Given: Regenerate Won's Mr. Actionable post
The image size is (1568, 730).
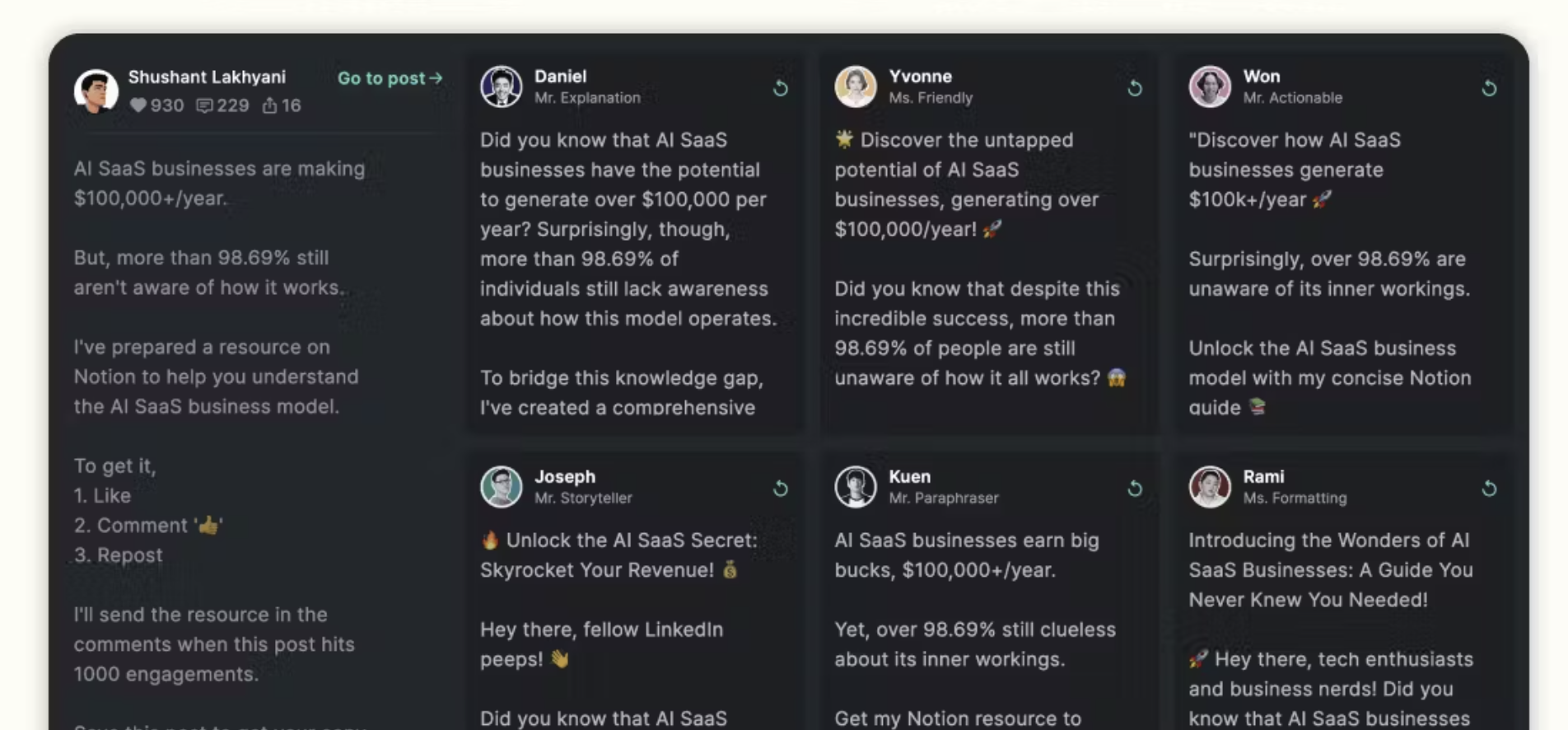Looking at the screenshot, I should 1489,87.
